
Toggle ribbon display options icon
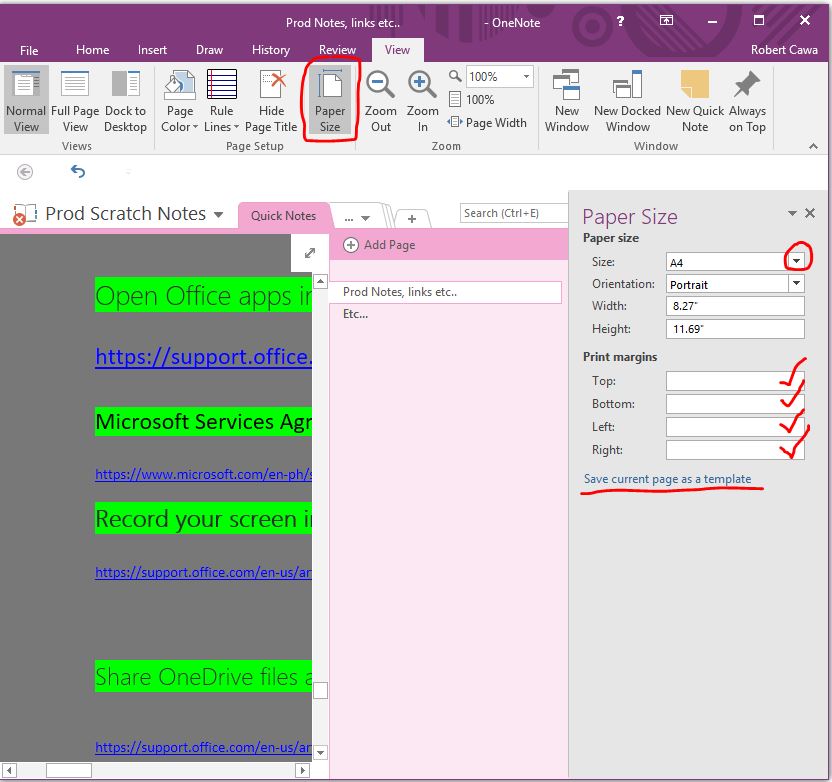pos(666,21)
